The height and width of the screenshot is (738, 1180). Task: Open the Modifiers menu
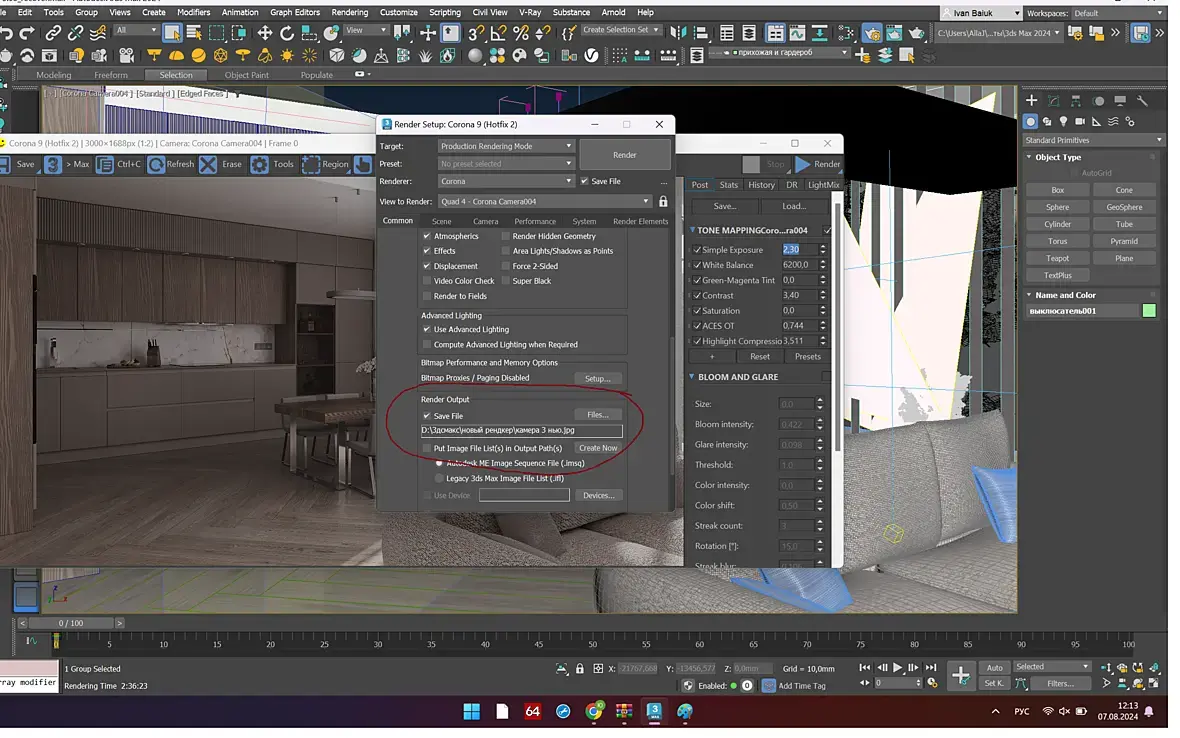pyautogui.click(x=193, y=12)
